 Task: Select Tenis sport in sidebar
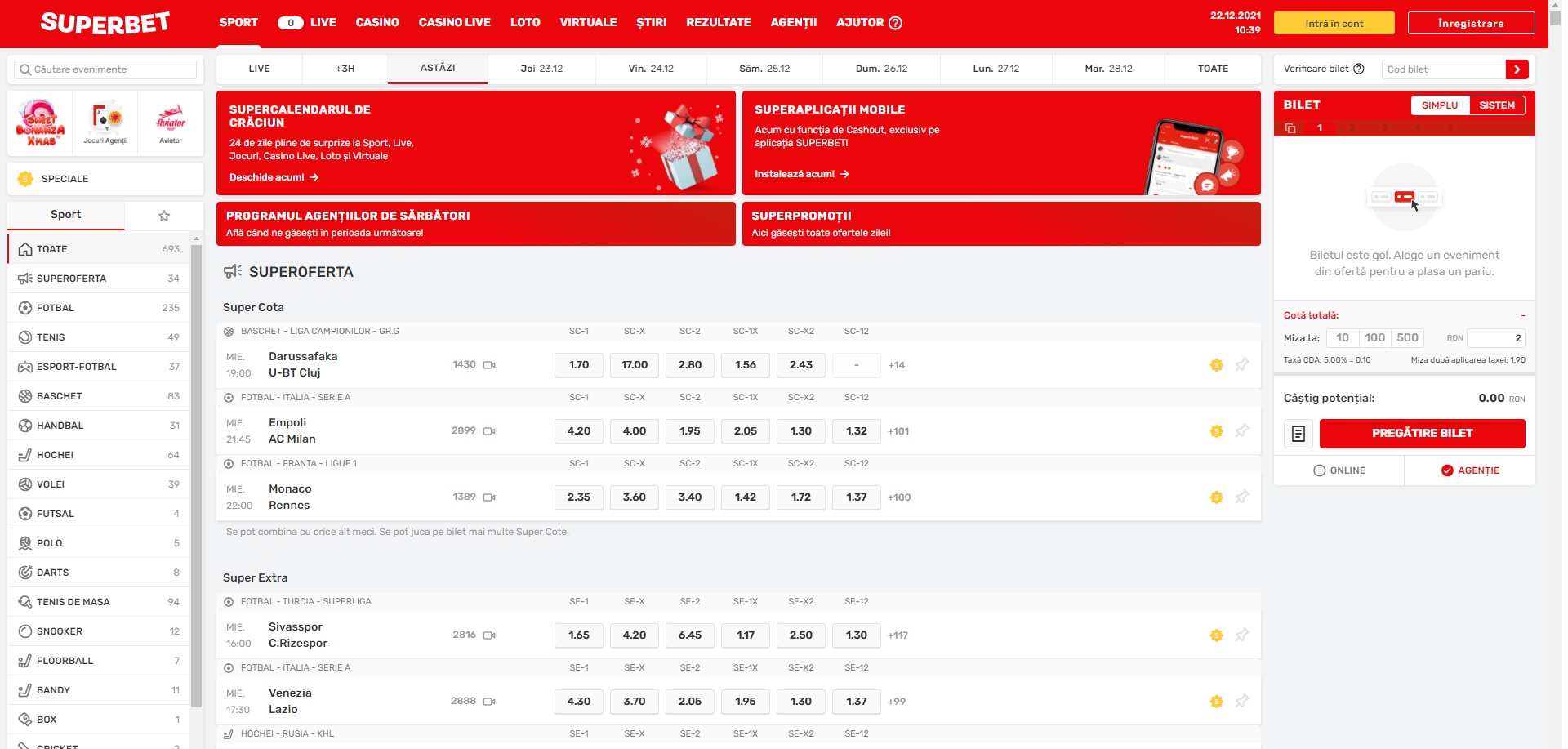click(x=99, y=337)
